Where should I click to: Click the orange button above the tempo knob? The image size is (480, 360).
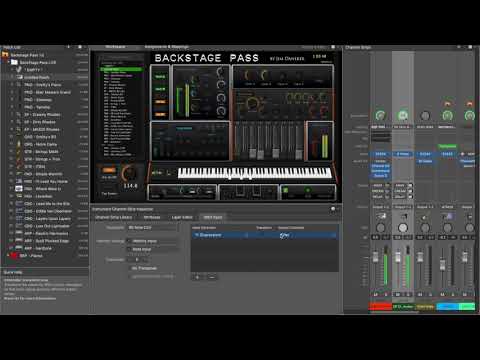tap(109, 170)
